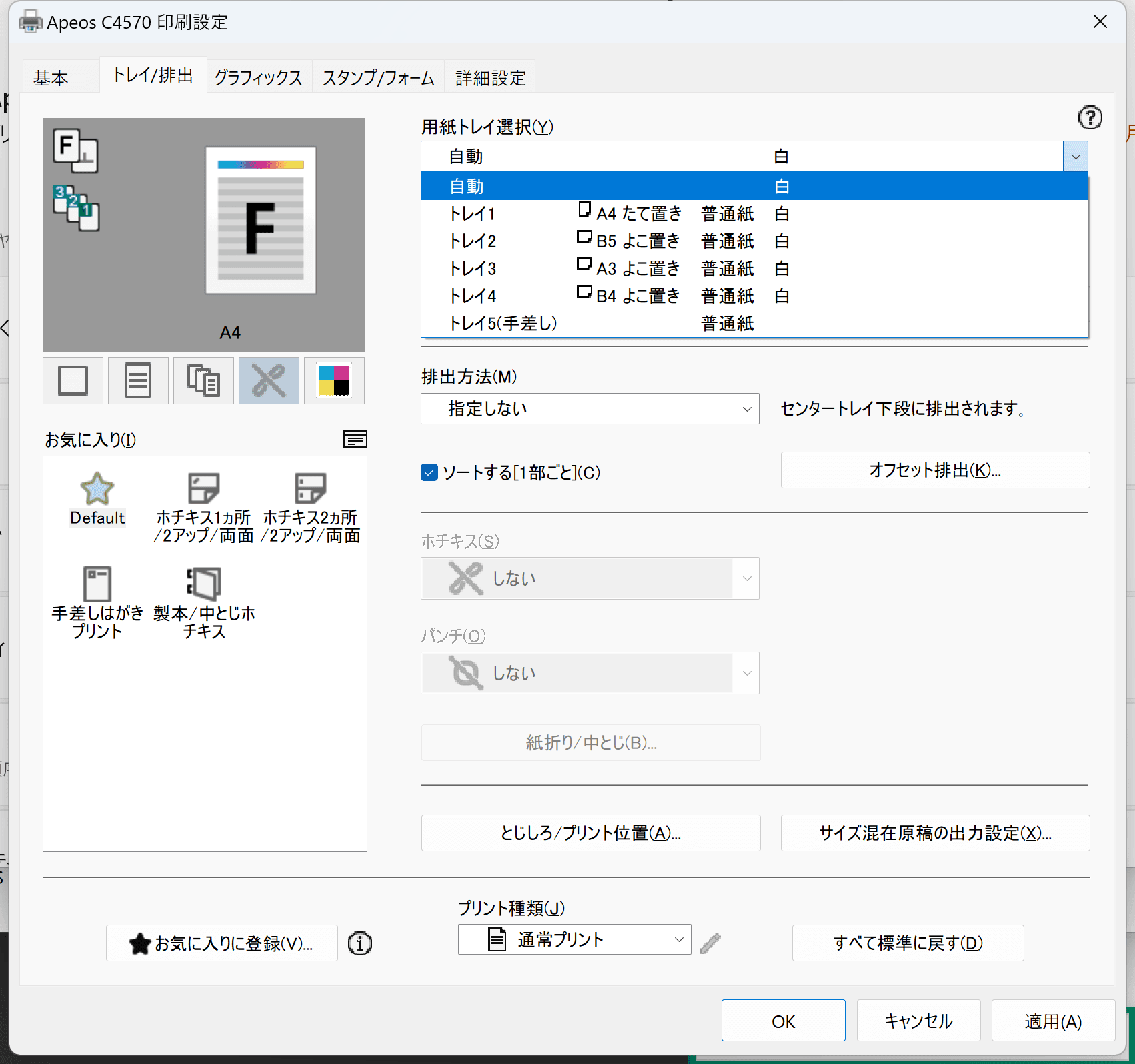
Task: Select favorite 製本/中とじホチキス
Action: [204, 603]
